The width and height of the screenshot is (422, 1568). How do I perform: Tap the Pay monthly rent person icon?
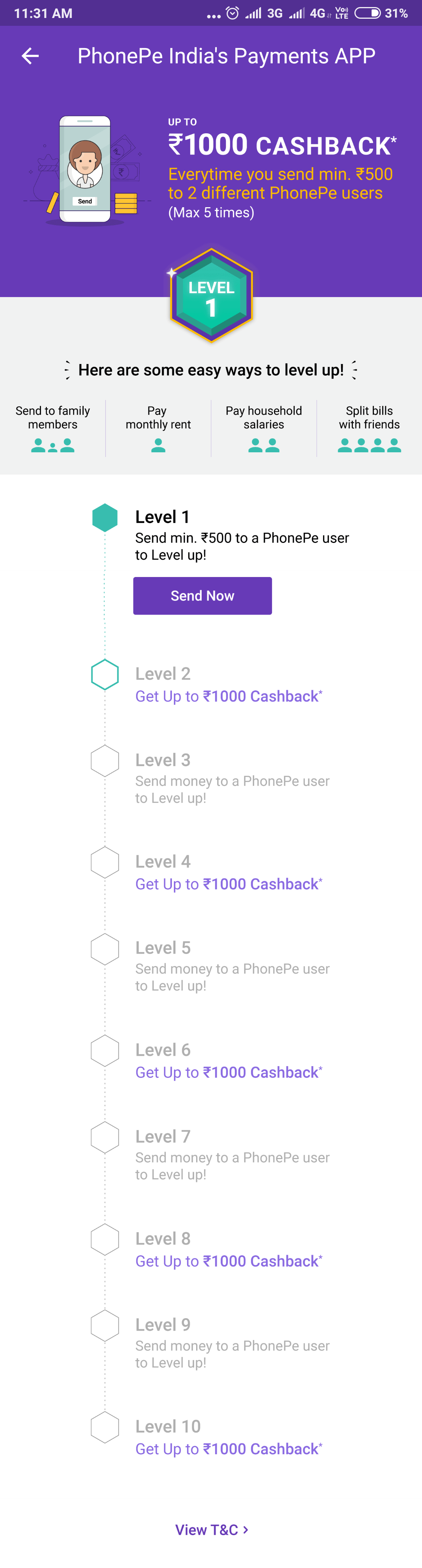click(158, 446)
